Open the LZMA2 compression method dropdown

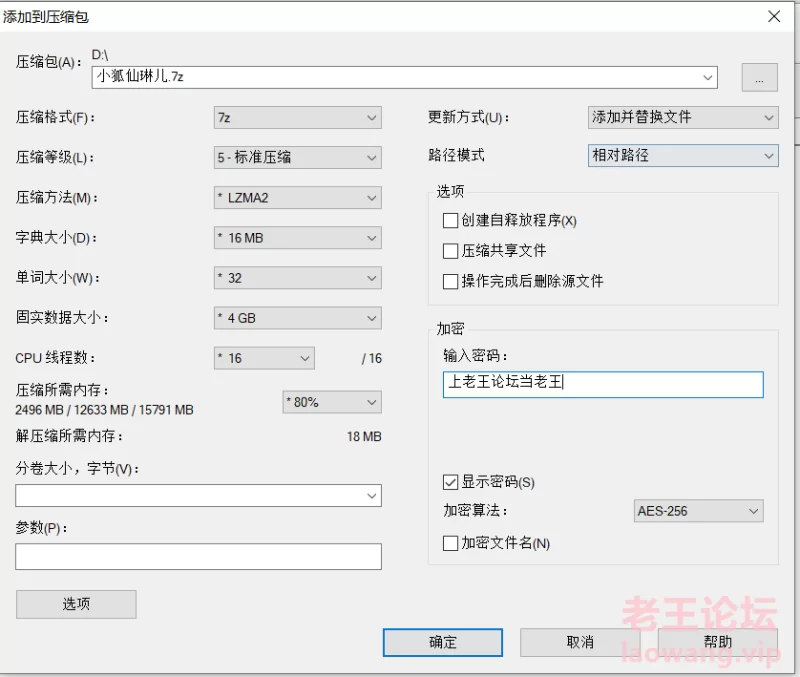[x=297, y=197]
